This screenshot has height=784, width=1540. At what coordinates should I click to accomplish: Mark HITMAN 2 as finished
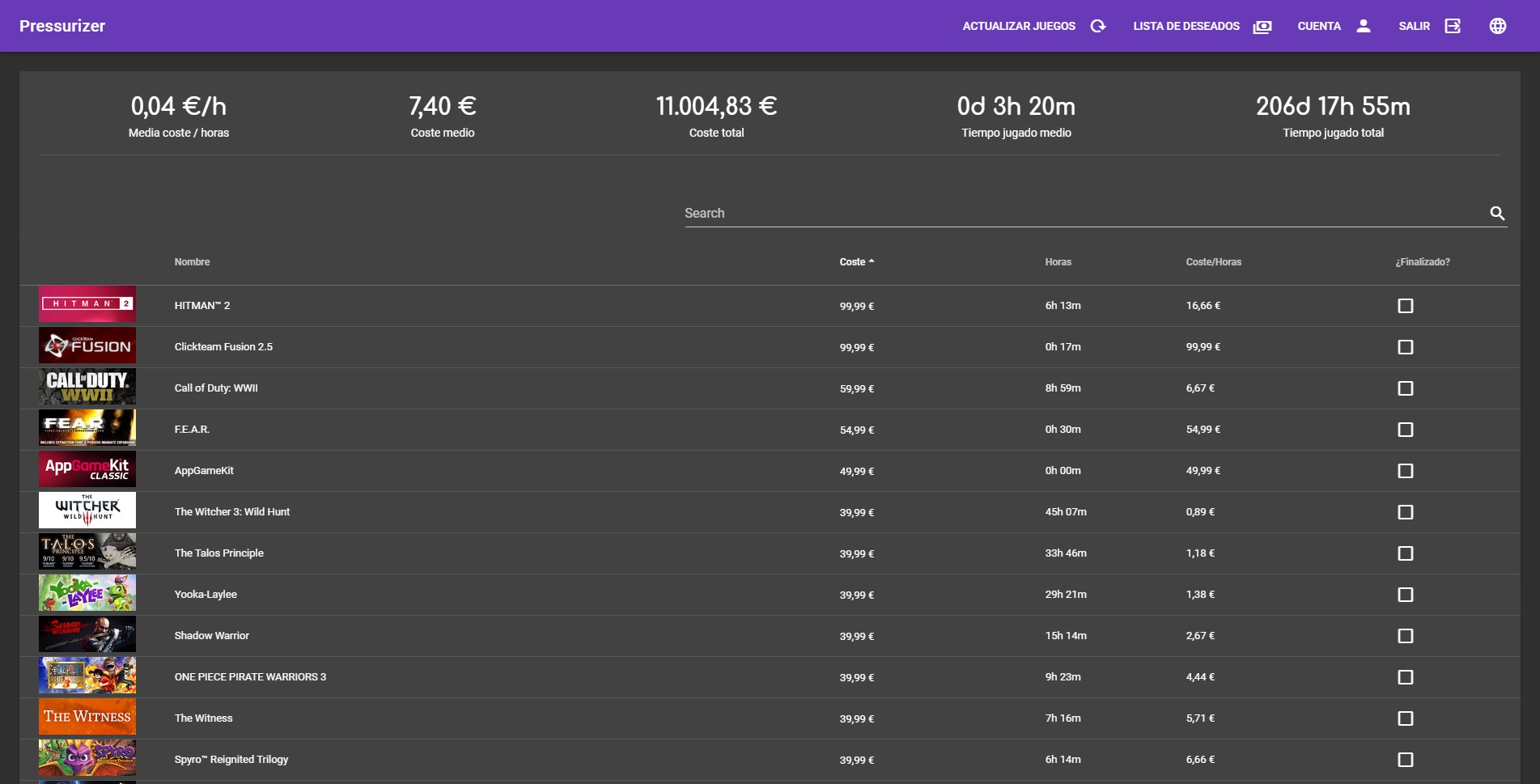(1406, 306)
